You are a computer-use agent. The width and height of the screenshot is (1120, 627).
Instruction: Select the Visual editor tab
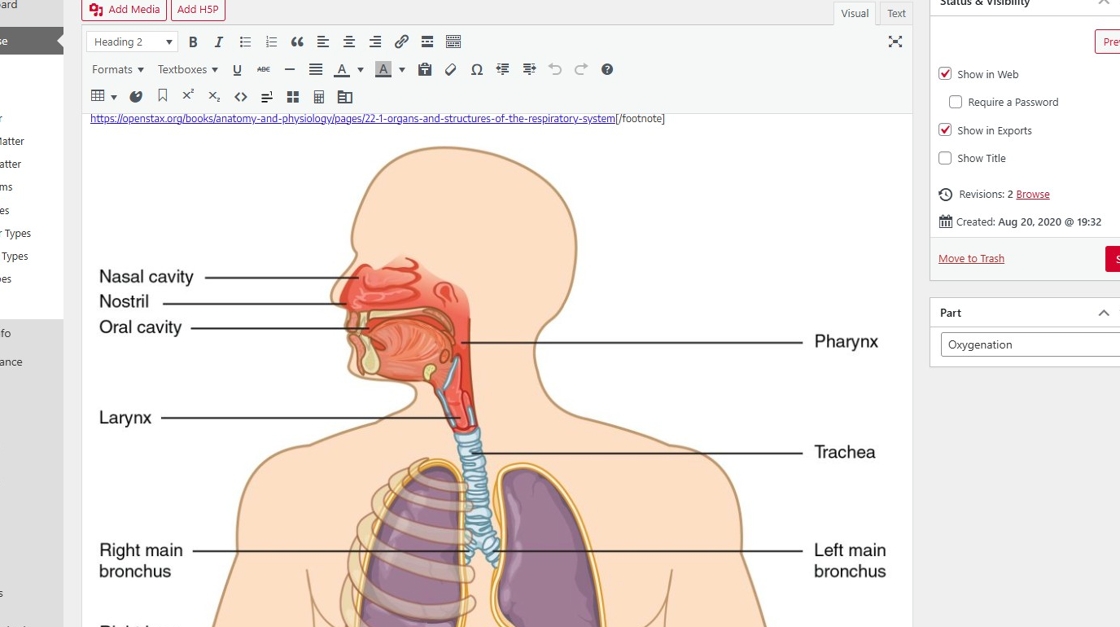coord(854,13)
